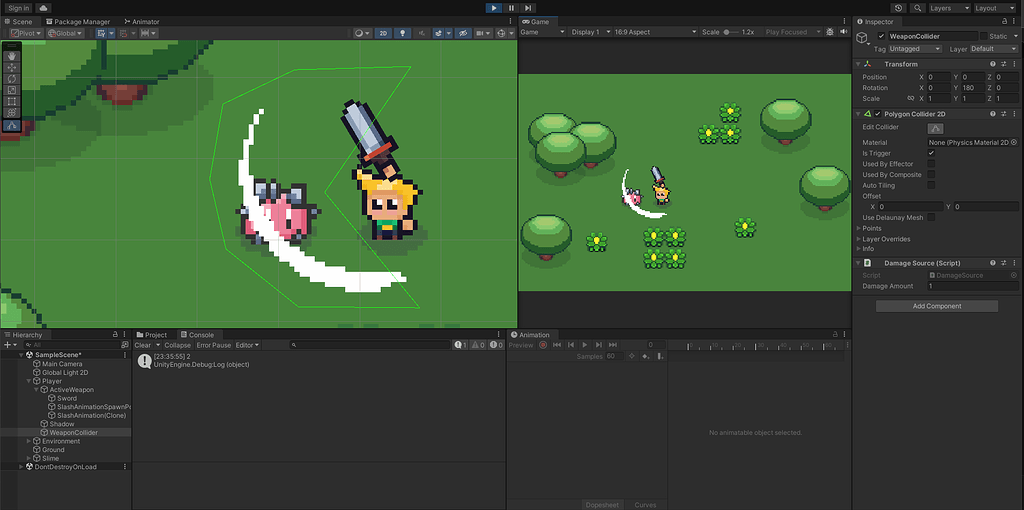Image resolution: width=1024 pixels, height=510 pixels.
Task: Open the Layers dropdown
Action: tap(948, 8)
